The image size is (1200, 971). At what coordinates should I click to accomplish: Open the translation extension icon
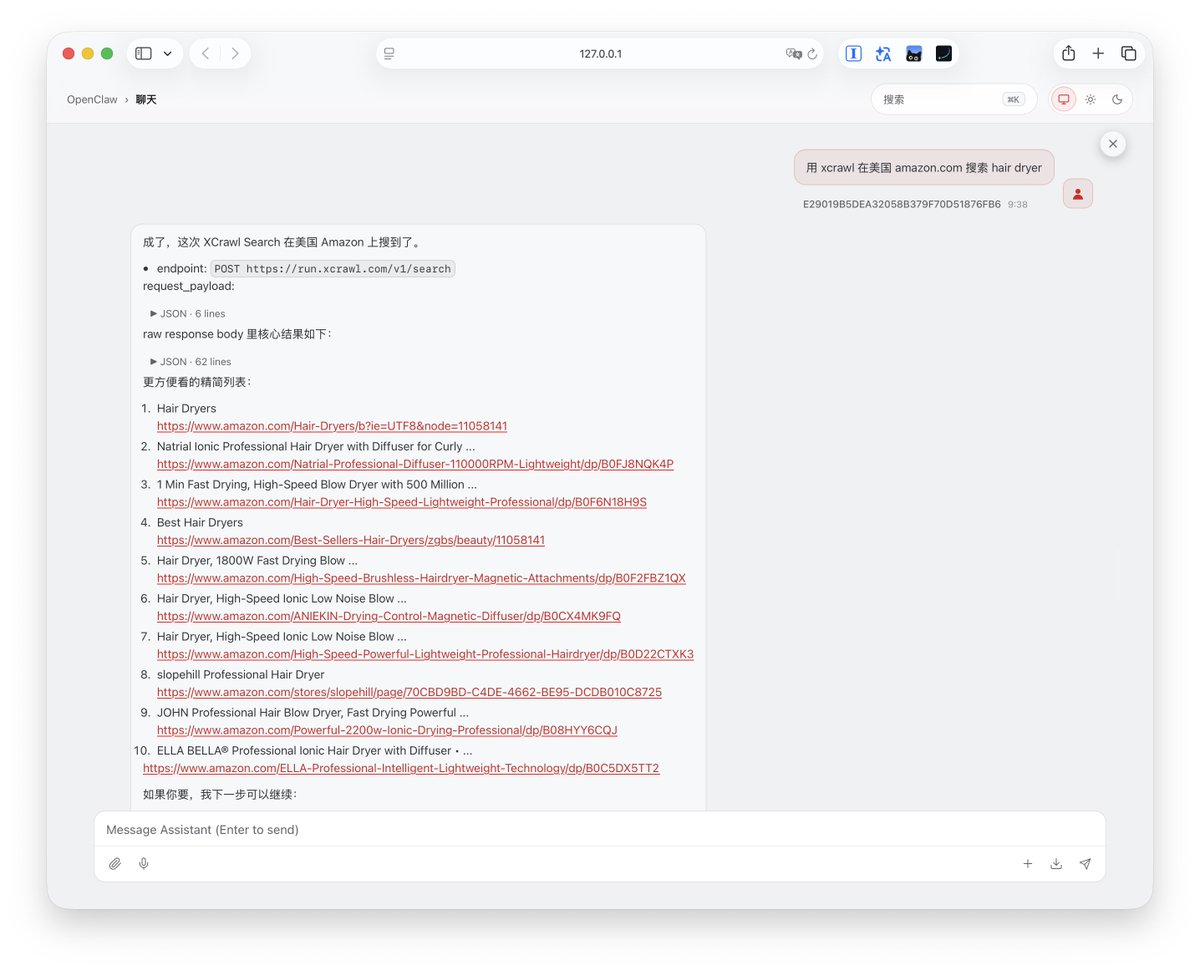(x=883, y=54)
